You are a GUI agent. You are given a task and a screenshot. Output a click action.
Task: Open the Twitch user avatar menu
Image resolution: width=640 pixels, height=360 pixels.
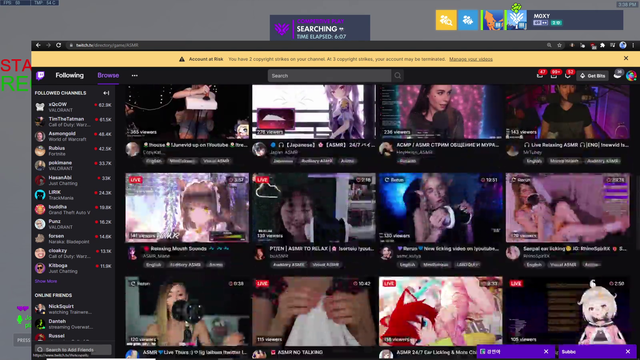coord(631,76)
